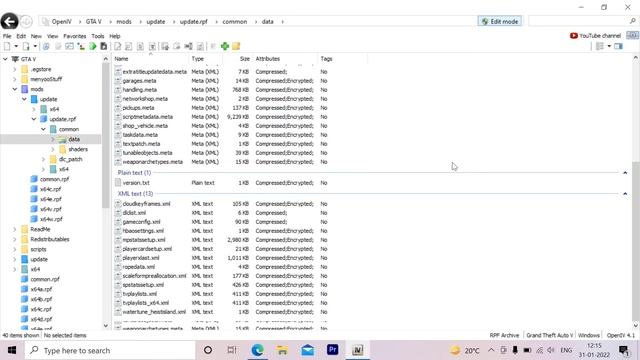Open the File menu
Viewport: 640px width, 360px height.
click(x=7, y=36)
